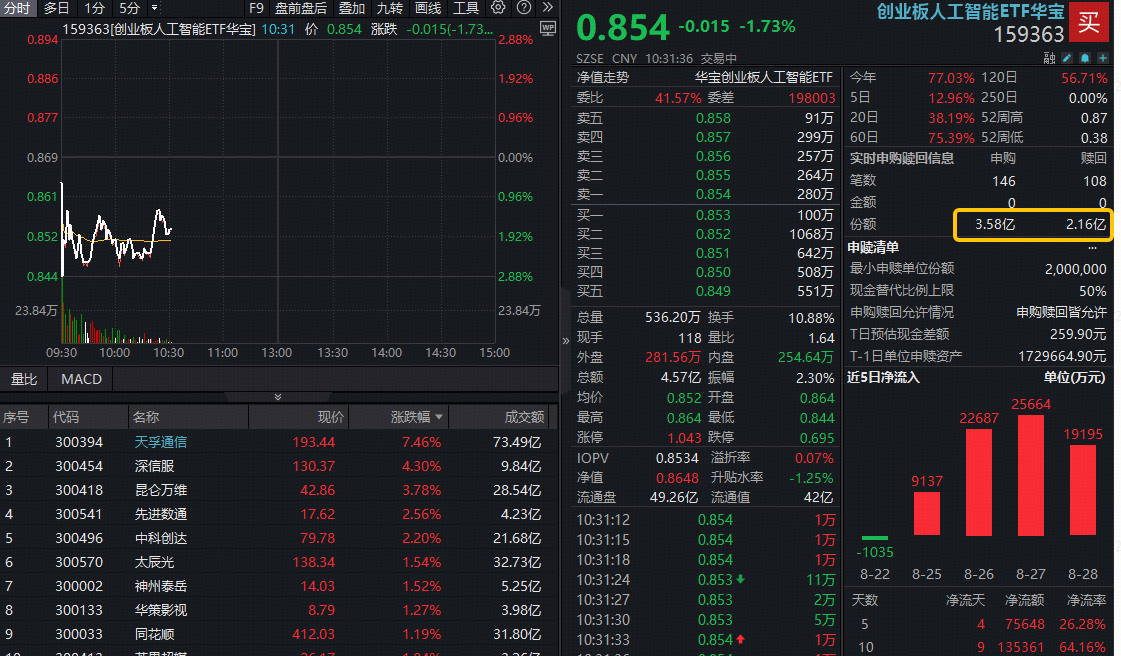Click the WP monitor icon on chart

(547, 29)
